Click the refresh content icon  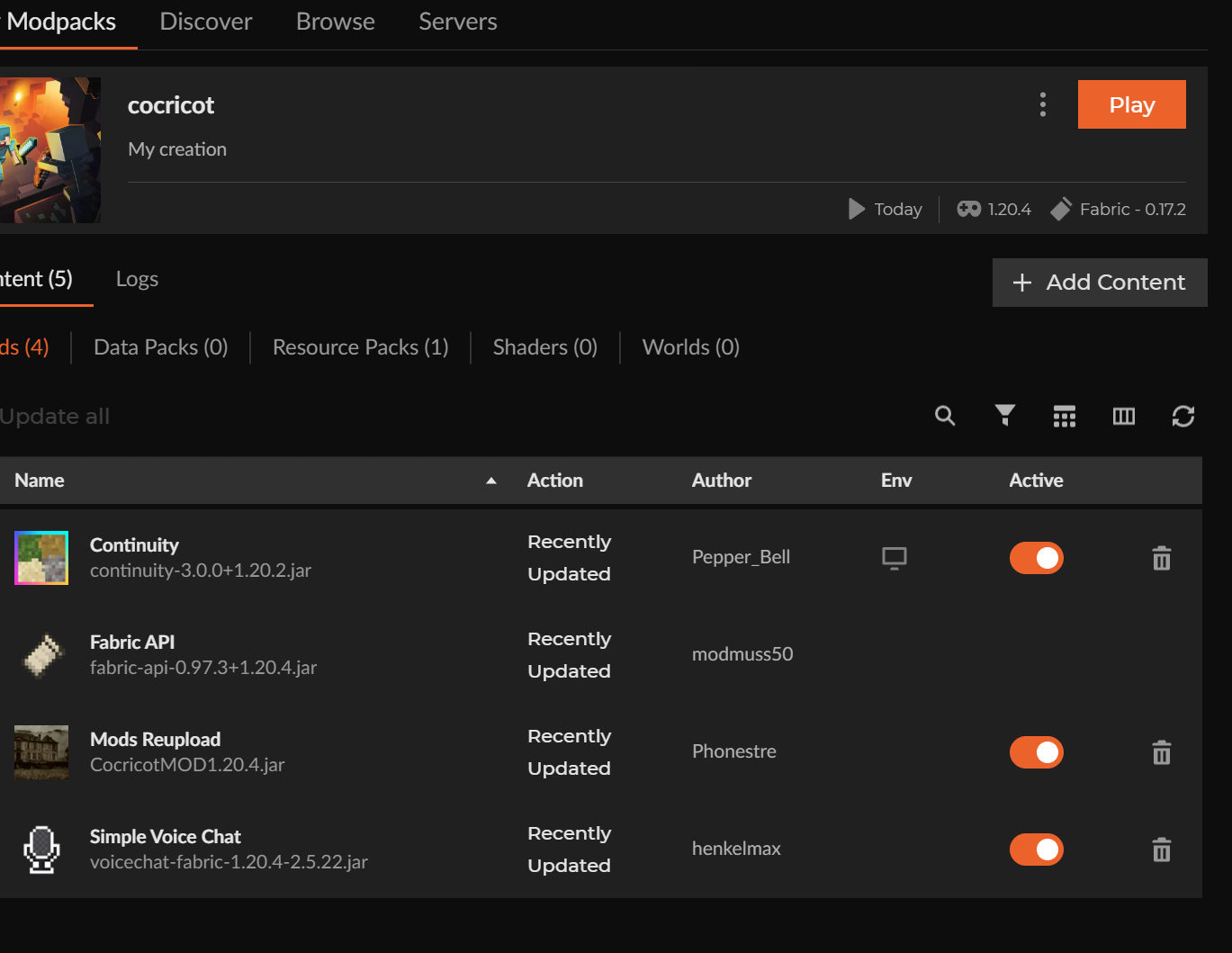click(x=1183, y=416)
